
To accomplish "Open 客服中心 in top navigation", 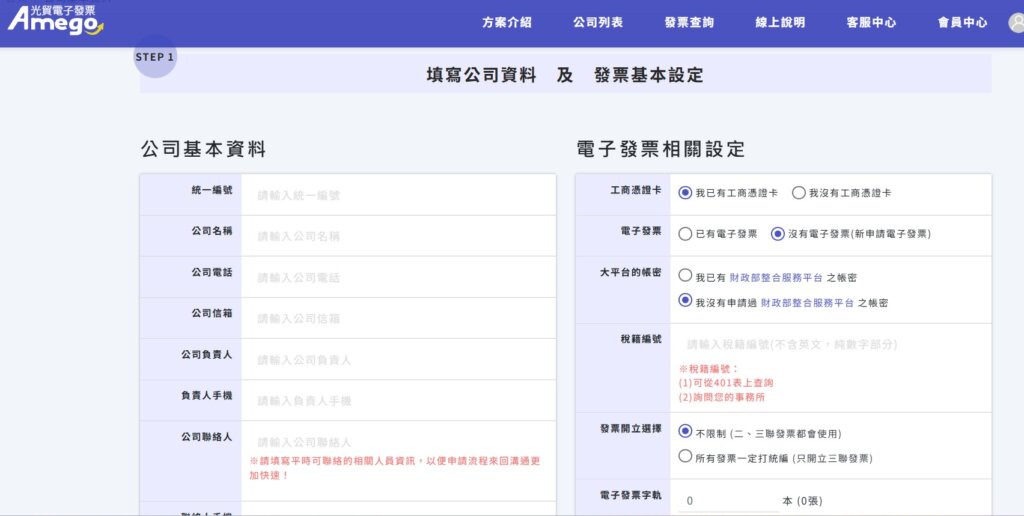I will pos(871,23).
